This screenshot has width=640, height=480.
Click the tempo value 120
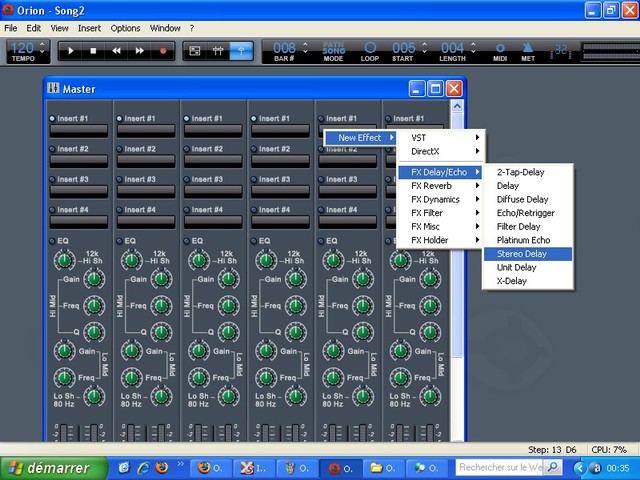point(22,48)
